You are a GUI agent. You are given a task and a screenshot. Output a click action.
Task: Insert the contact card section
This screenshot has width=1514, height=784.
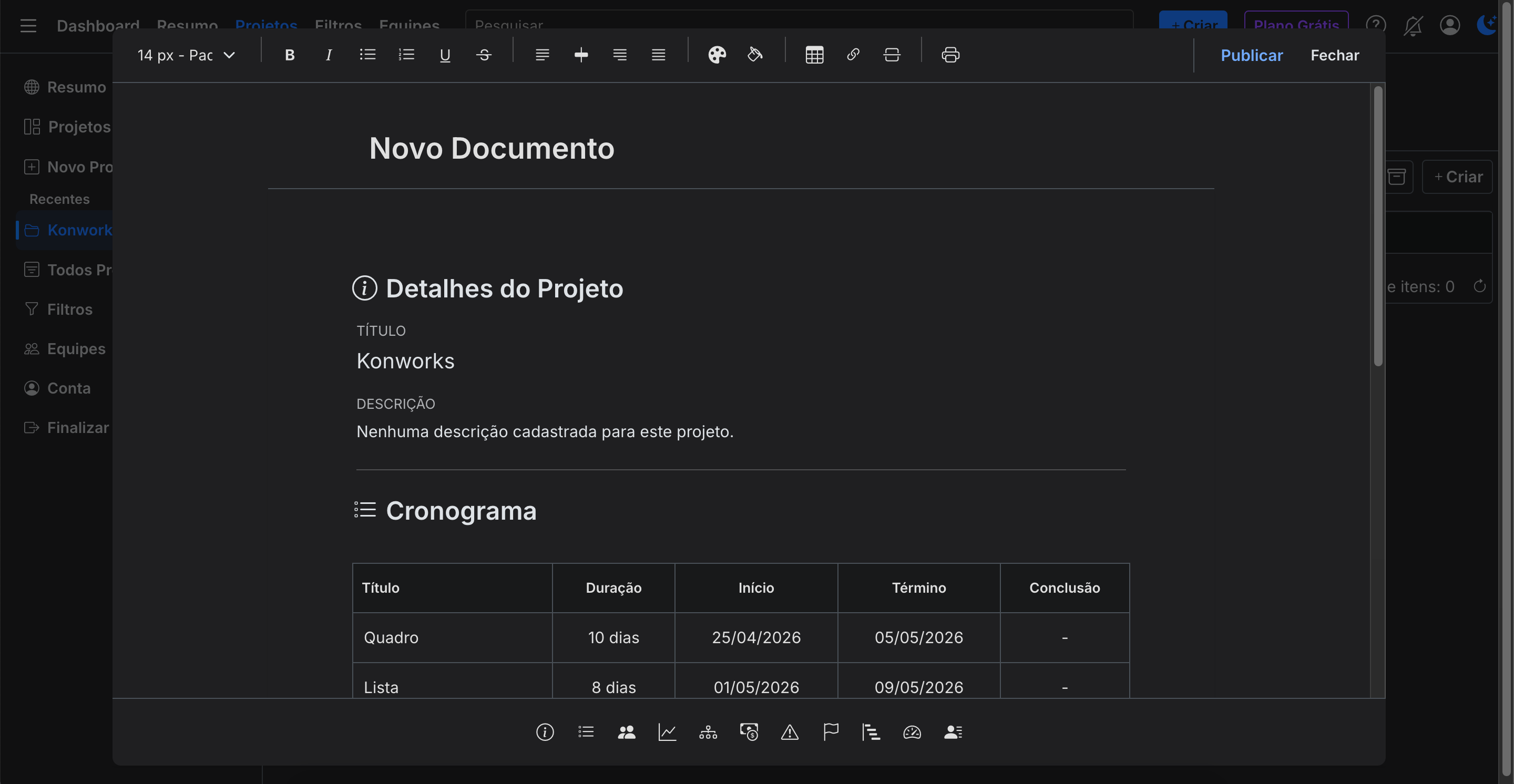(x=953, y=733)
